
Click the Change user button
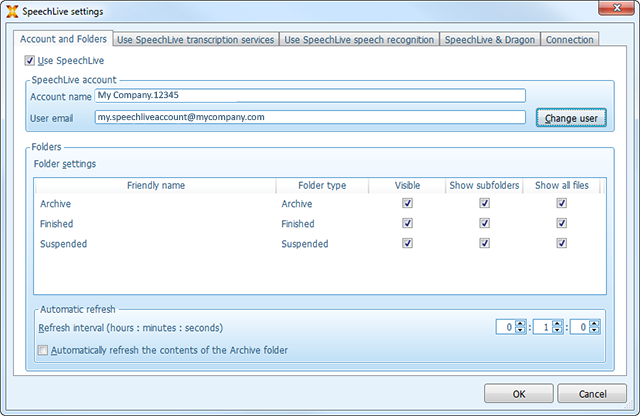(571, 118)
